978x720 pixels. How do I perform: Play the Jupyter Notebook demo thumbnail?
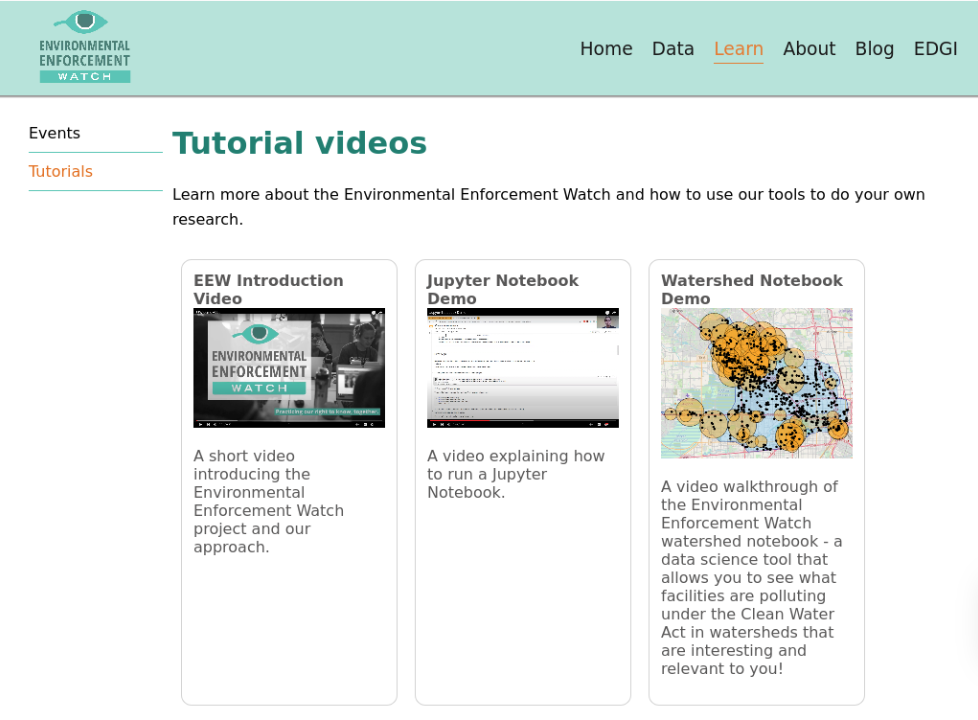click(523, 367)
